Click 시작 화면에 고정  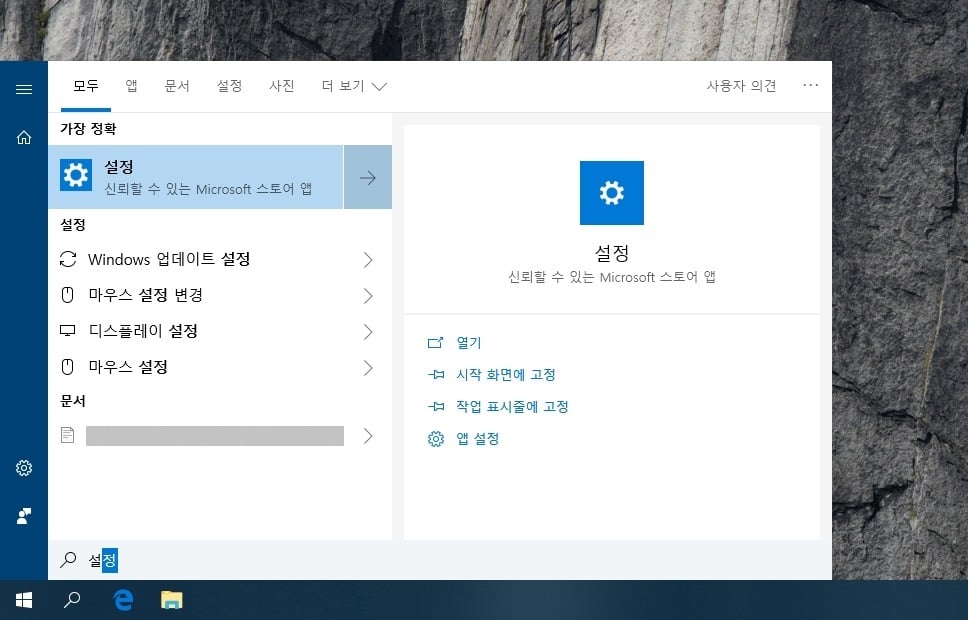[x=506, y=374]
